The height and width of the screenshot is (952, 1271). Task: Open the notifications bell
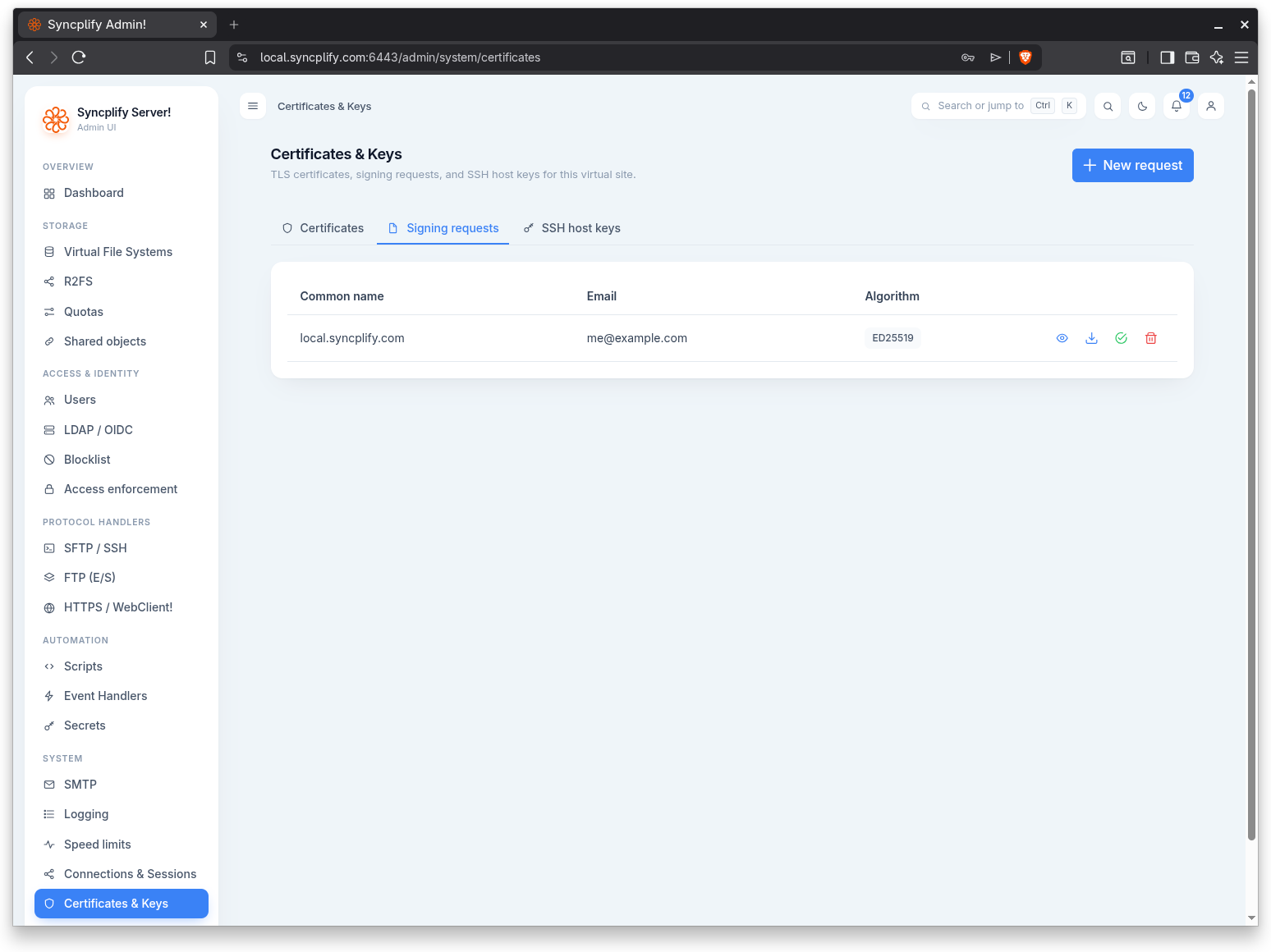point(1177,106)
